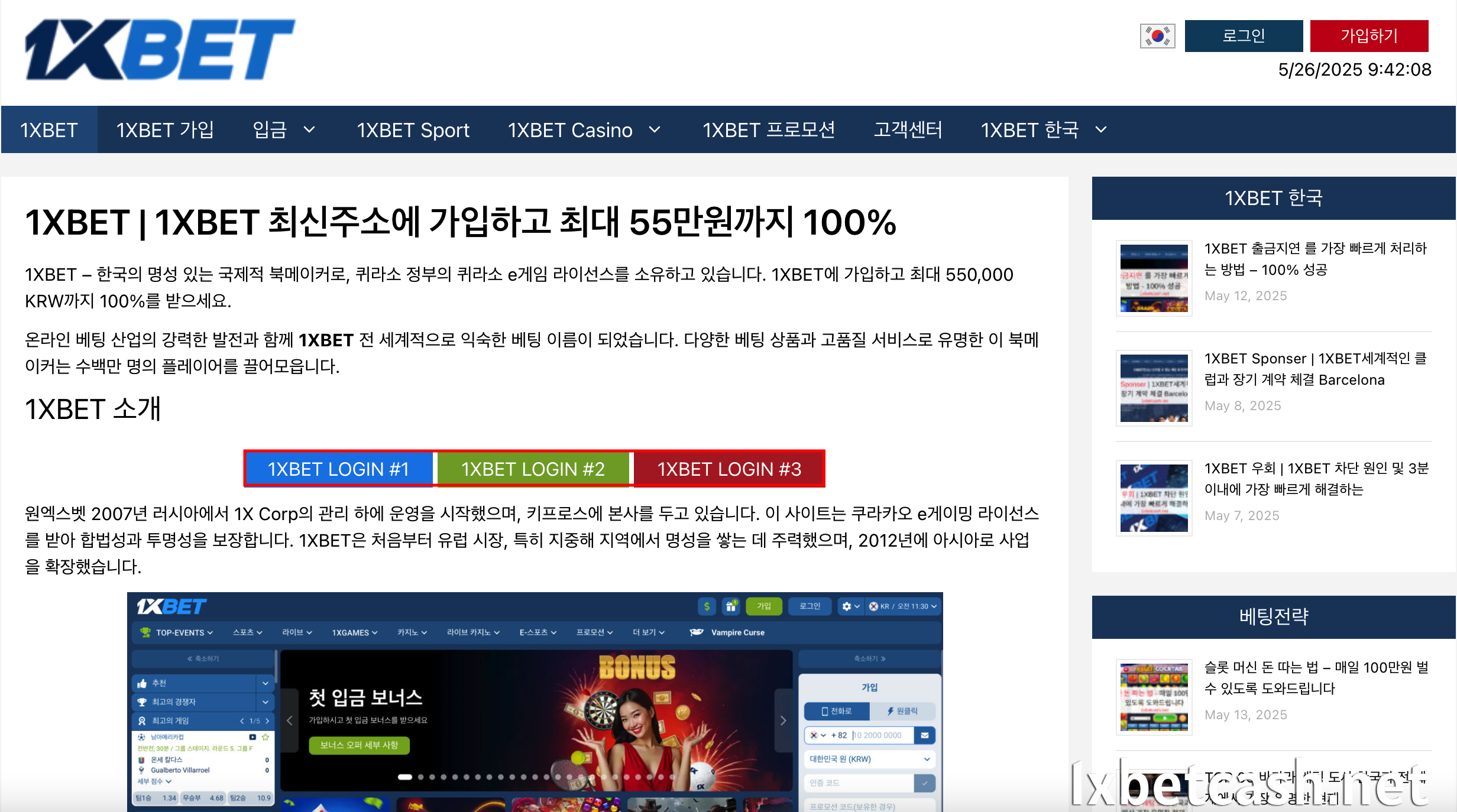Screen dimensions: 1457x812
Task: Open the 1XBET Sponser article thumbnail
Action: point(1154,388)
